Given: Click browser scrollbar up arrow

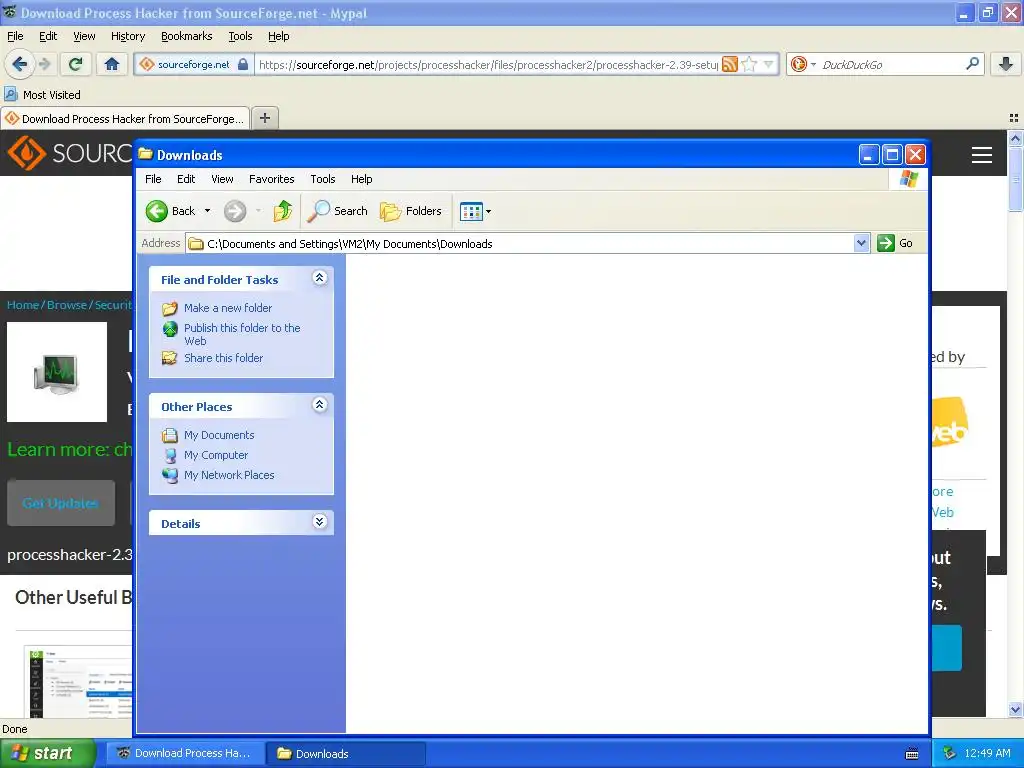Looking at the screenshot, I should pyautogui.click(x=1015, y=138).
